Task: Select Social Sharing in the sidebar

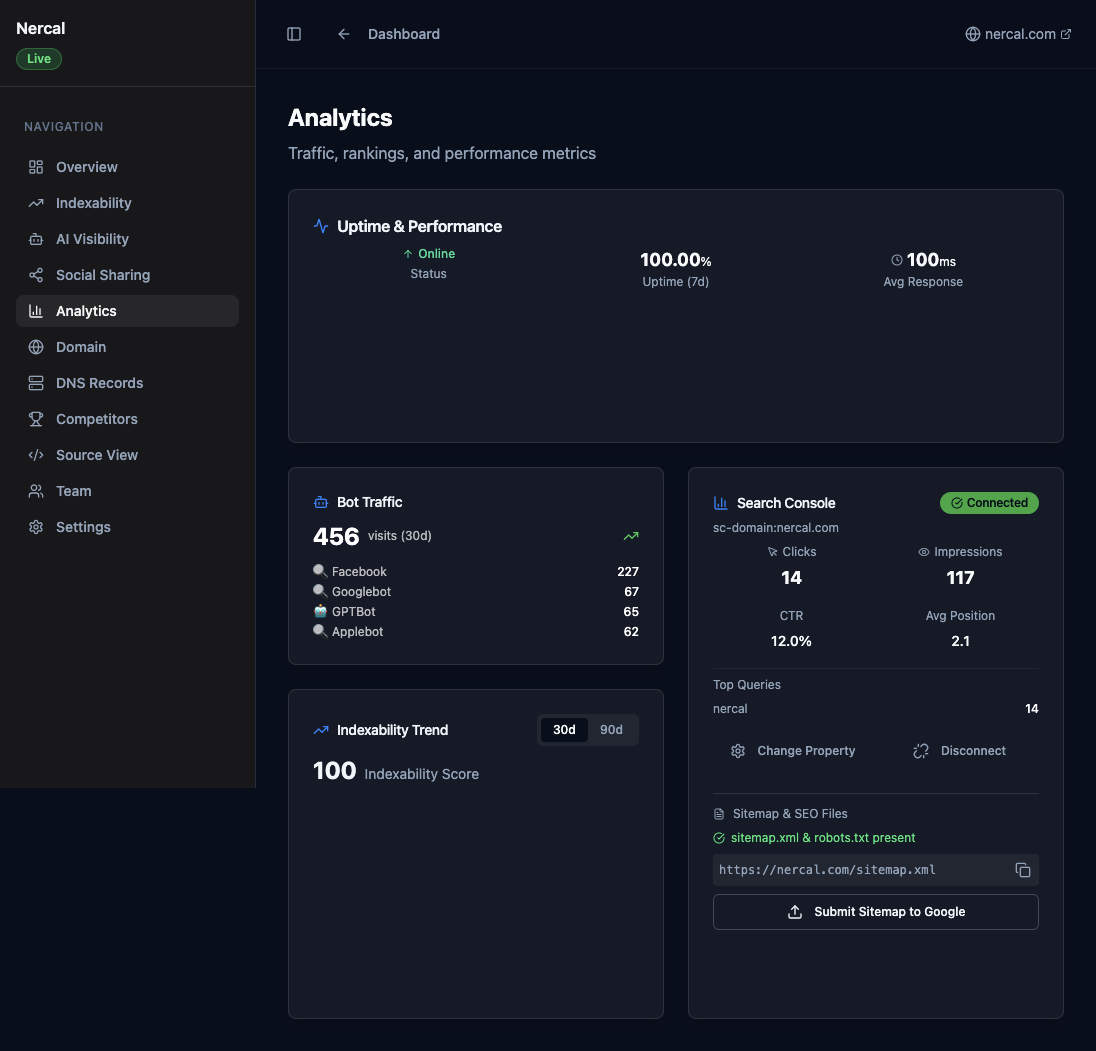Action: pyautogui.click(x=127, y=275)
